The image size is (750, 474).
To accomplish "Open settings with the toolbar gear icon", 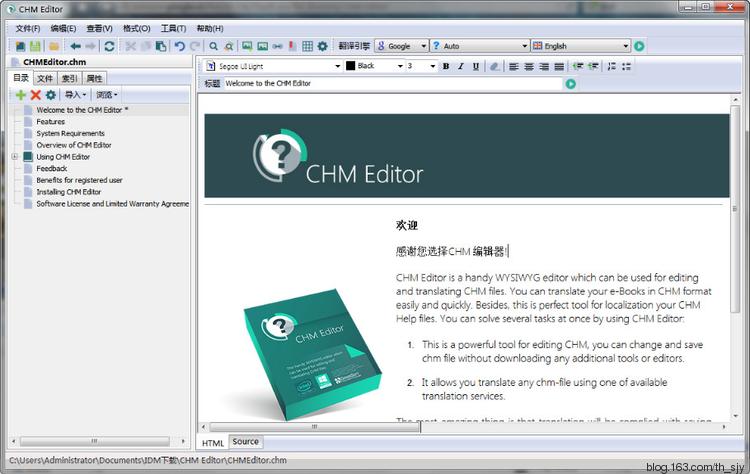I will click(322, 46).
